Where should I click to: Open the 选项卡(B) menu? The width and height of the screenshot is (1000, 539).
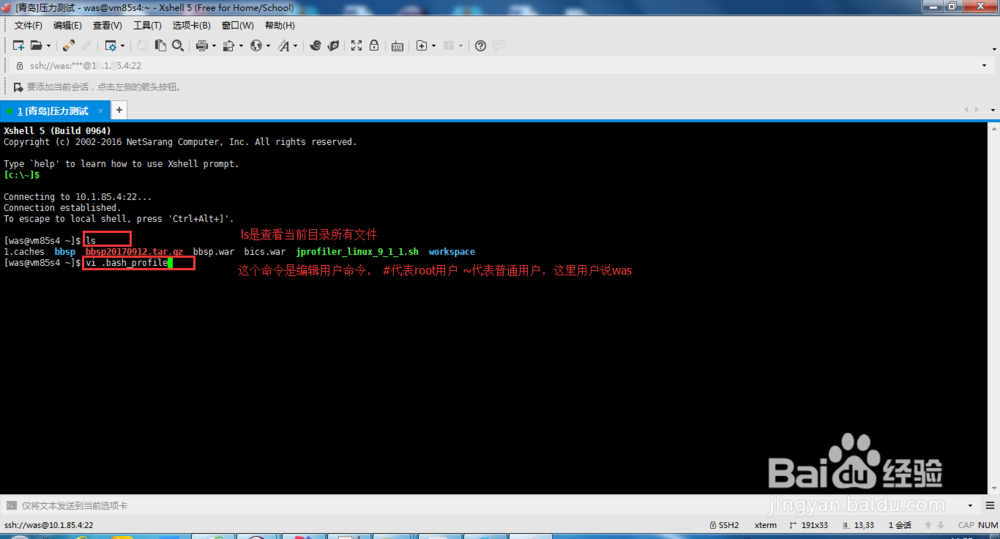click(x=191, y=26)
